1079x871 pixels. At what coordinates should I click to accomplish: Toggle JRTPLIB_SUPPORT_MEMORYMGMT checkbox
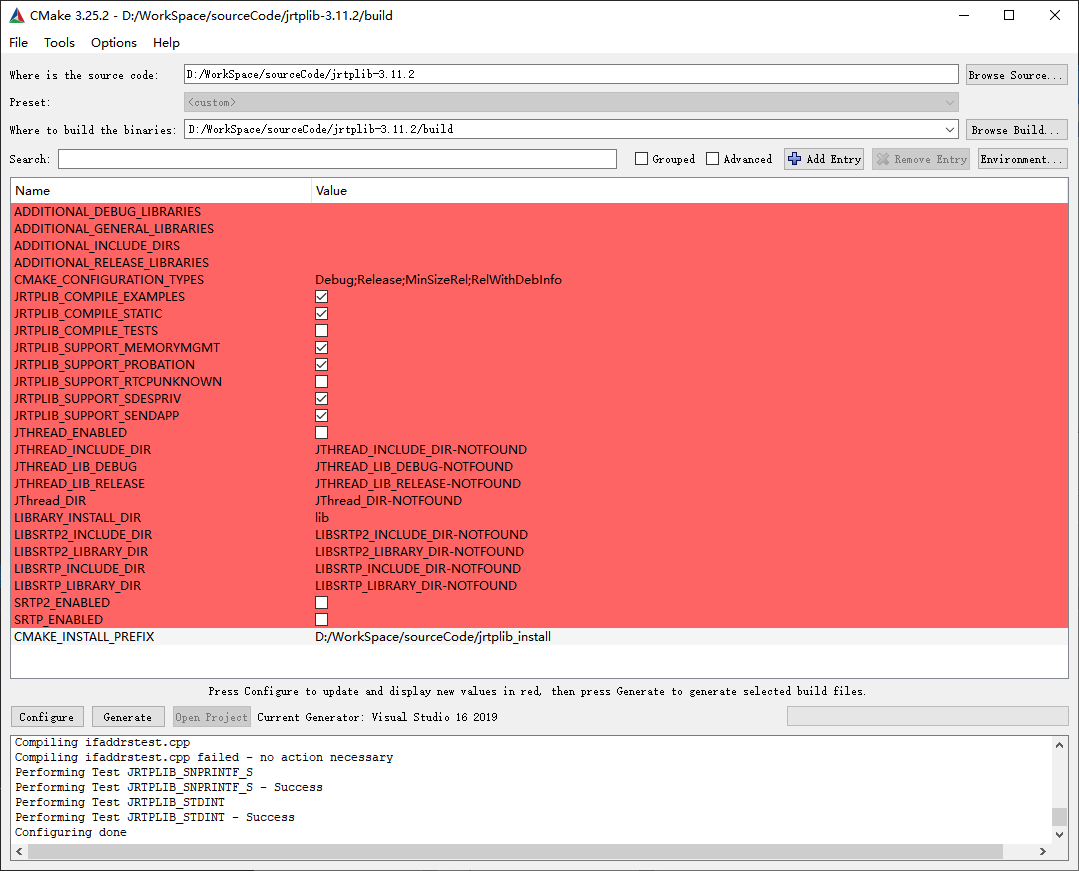click(321, 347)
